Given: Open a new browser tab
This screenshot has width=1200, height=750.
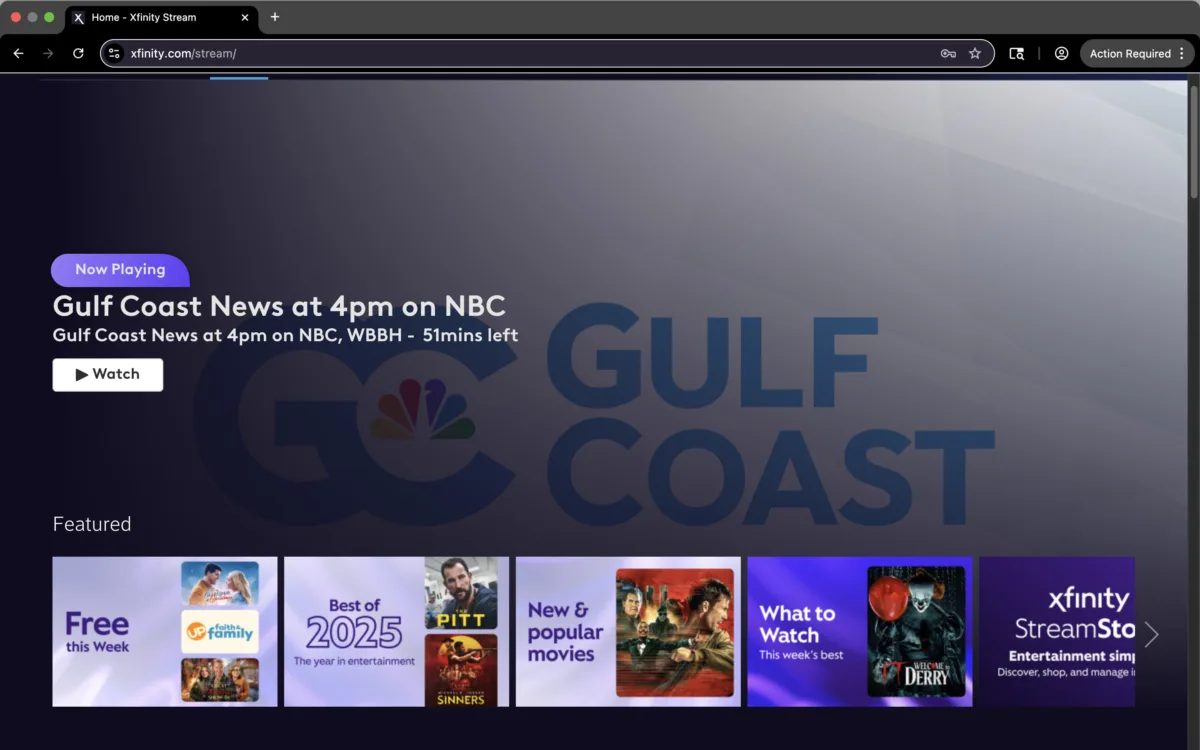Looking at the screenshot, I should coord(275,17).
